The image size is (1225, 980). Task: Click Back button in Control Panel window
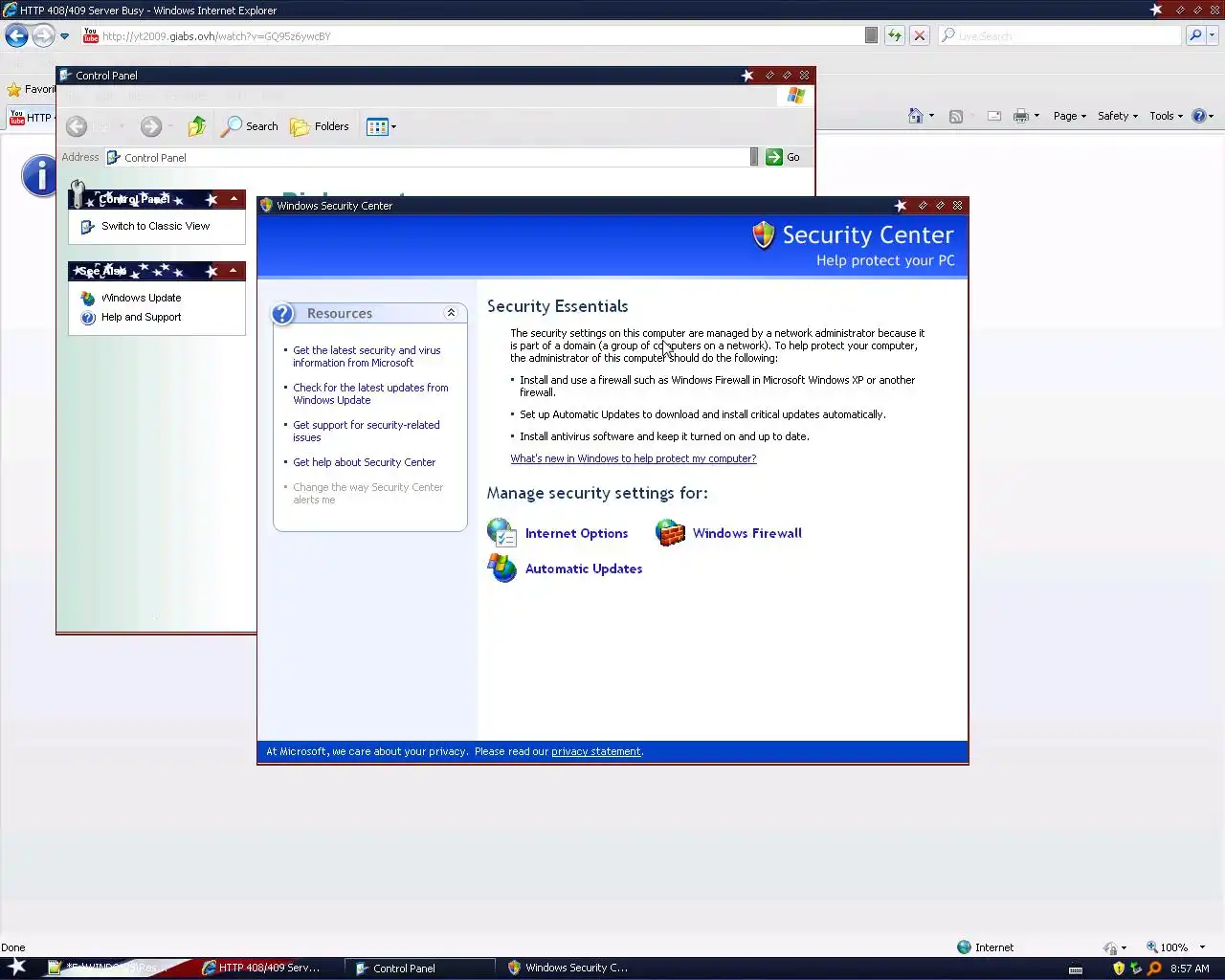click(78, 126)
